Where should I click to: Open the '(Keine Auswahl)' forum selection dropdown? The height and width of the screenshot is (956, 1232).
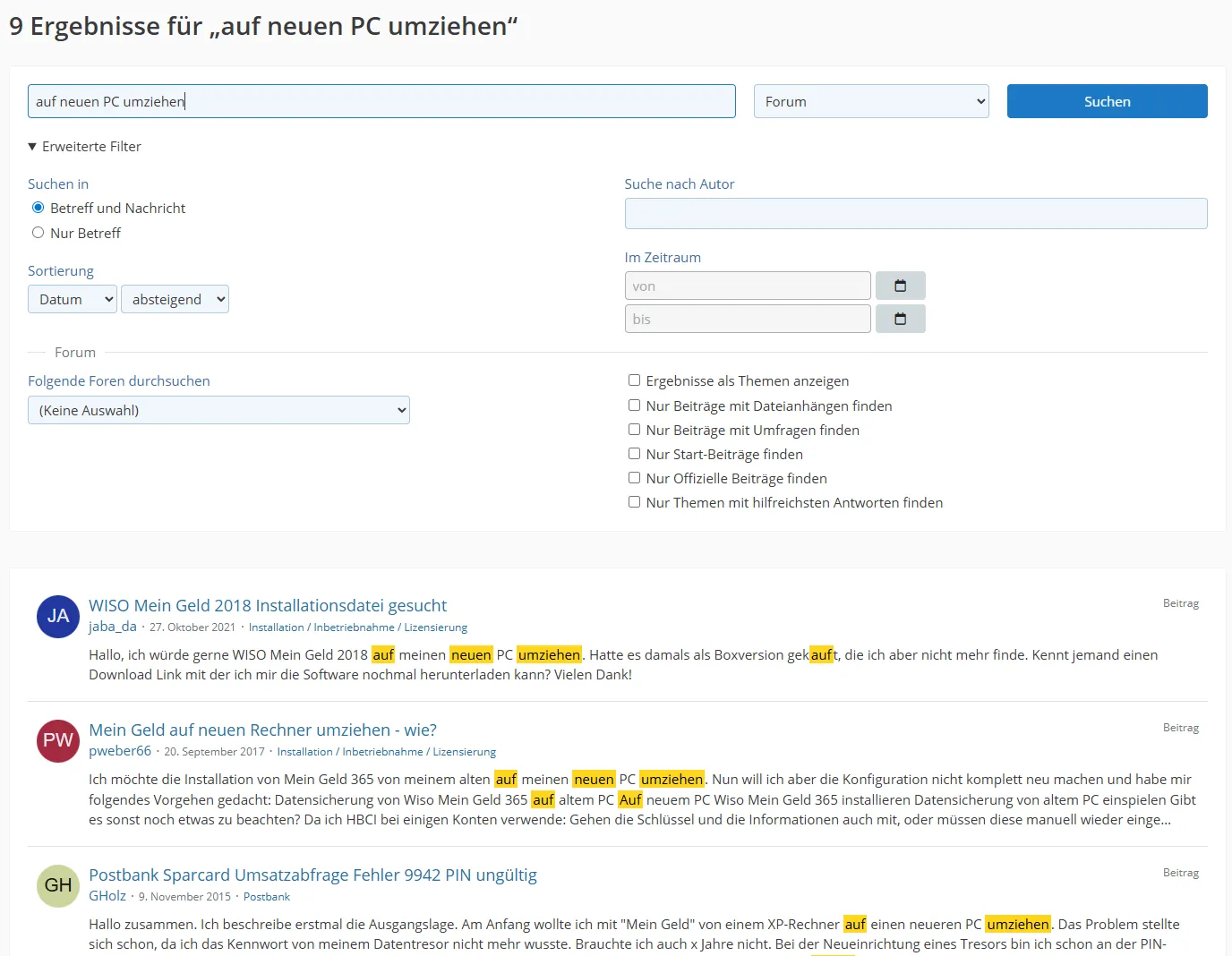218,410
